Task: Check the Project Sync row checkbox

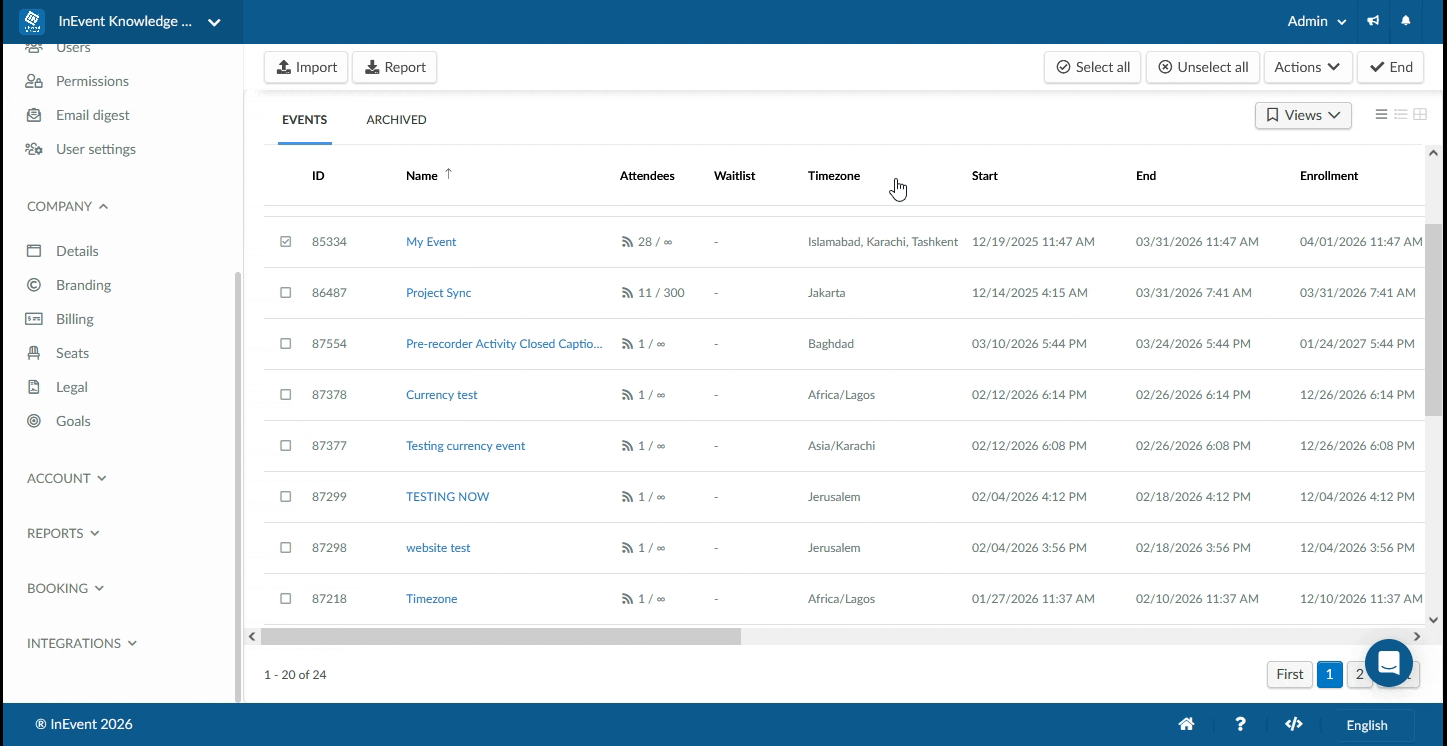Action: [x=286, y=292]
